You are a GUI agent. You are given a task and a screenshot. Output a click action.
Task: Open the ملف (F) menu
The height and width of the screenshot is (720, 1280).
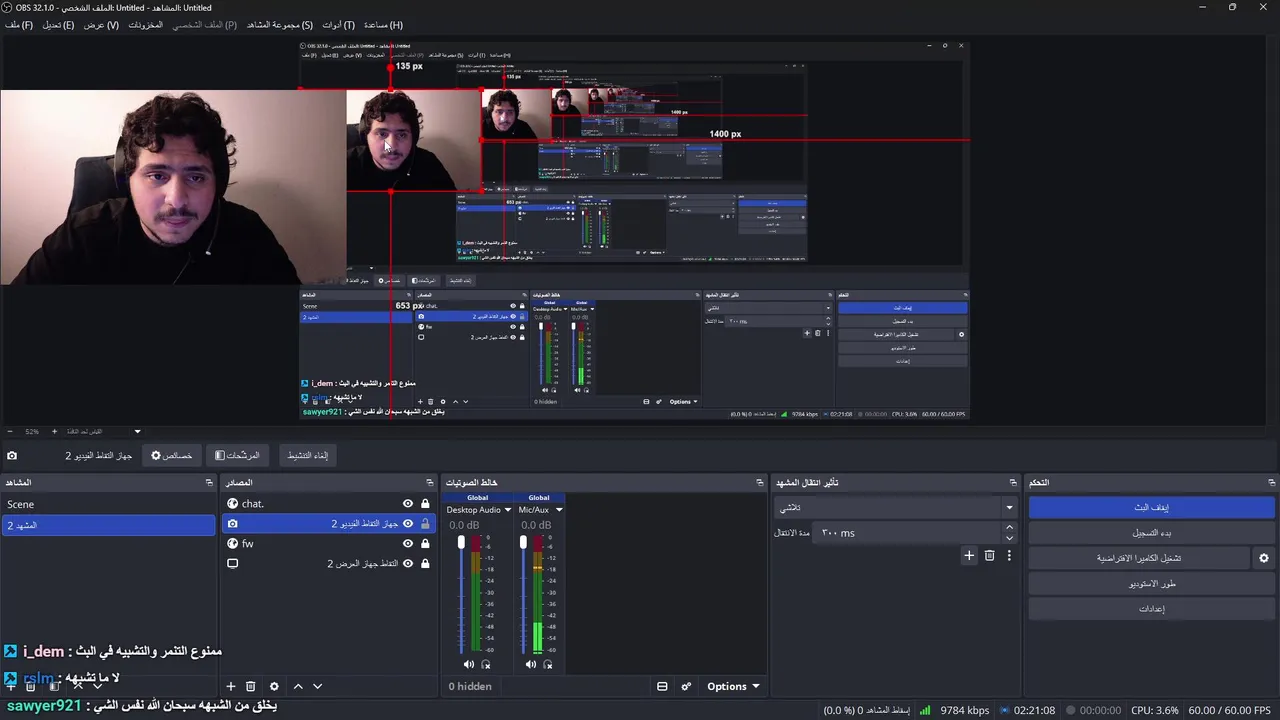point(19,25)
